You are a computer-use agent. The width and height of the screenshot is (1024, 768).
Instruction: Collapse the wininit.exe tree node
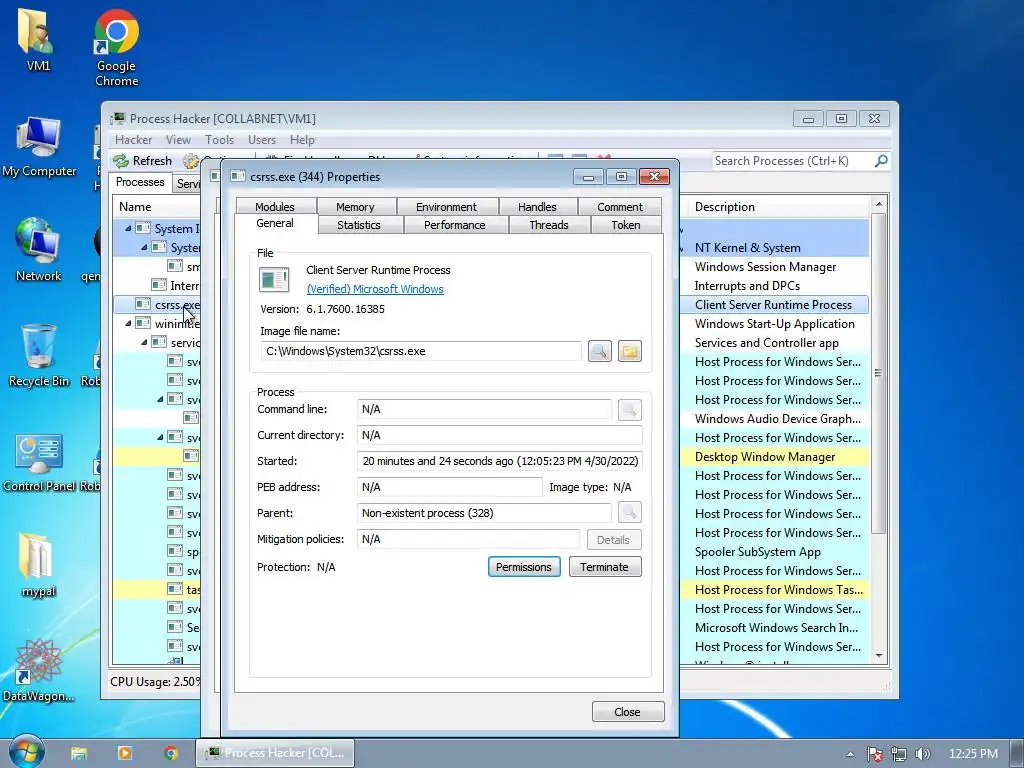tap(128, 323)
